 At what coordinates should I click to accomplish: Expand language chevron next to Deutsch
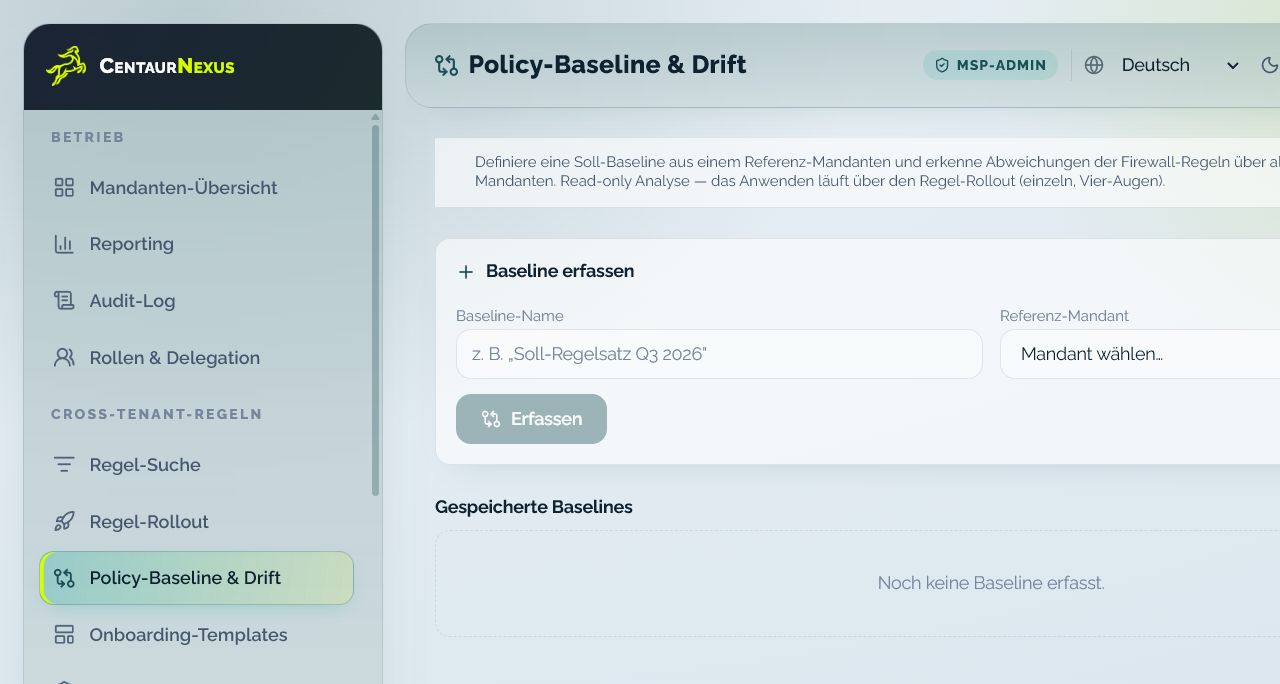(x=1233, y=66)
